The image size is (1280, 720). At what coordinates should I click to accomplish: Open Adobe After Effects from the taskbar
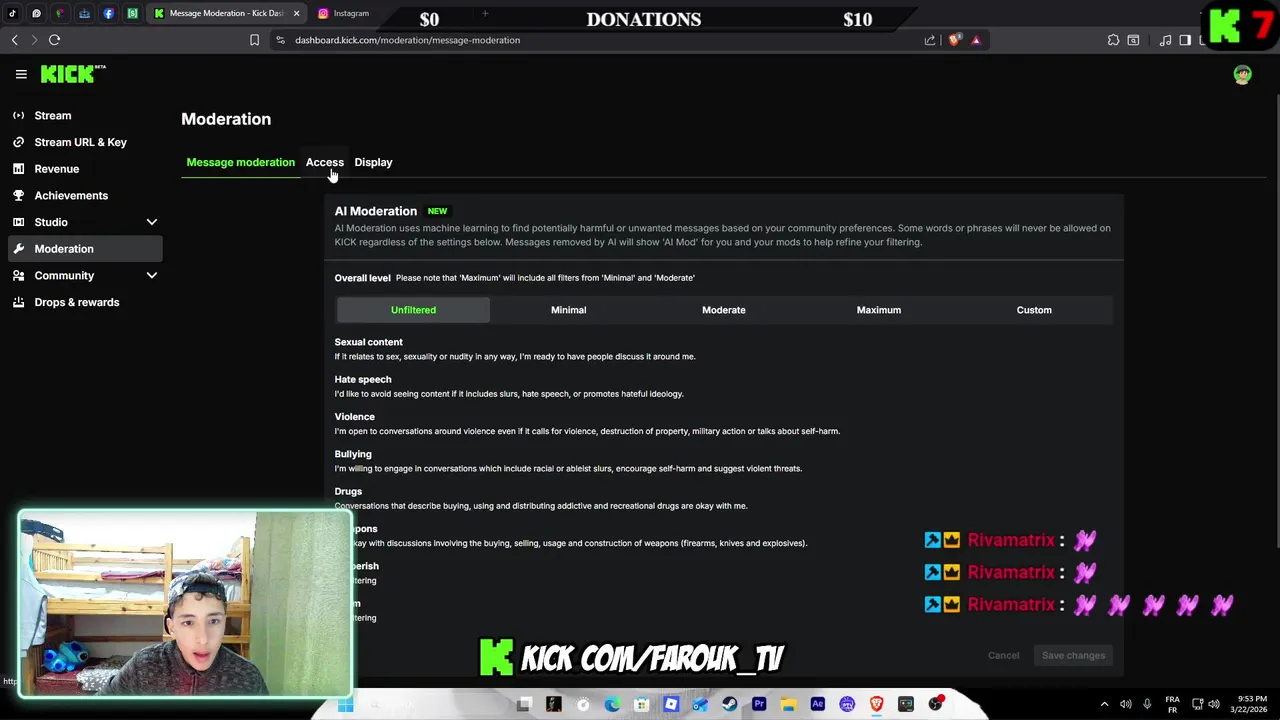[x=817, y=704]
